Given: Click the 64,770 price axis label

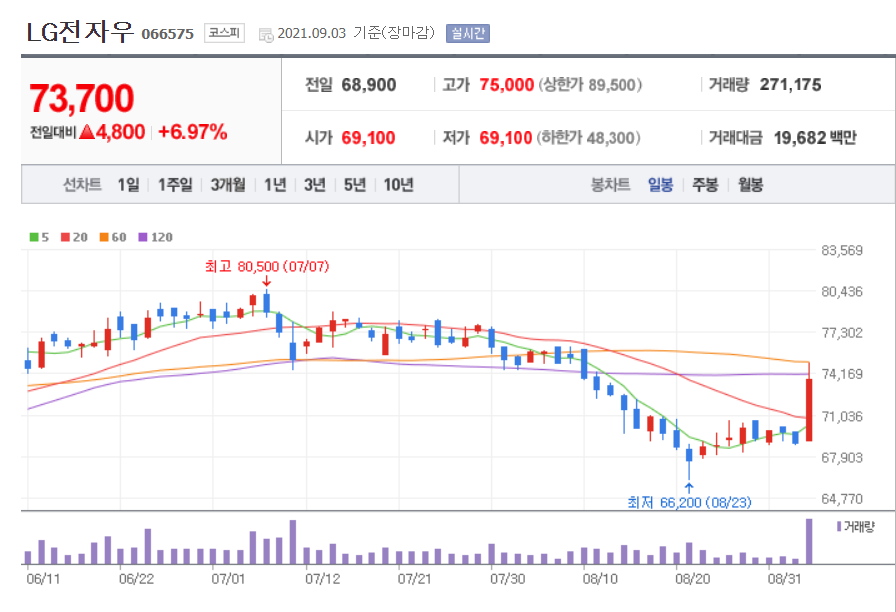Looking at the screenshot, I should coord(842,499).
